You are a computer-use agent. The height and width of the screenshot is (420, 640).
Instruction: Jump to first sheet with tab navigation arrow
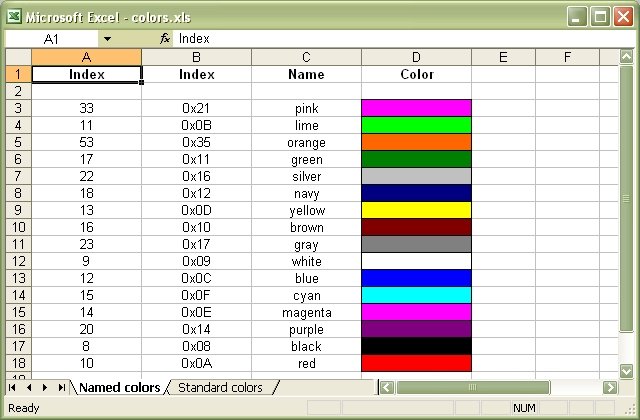(13, 387)
